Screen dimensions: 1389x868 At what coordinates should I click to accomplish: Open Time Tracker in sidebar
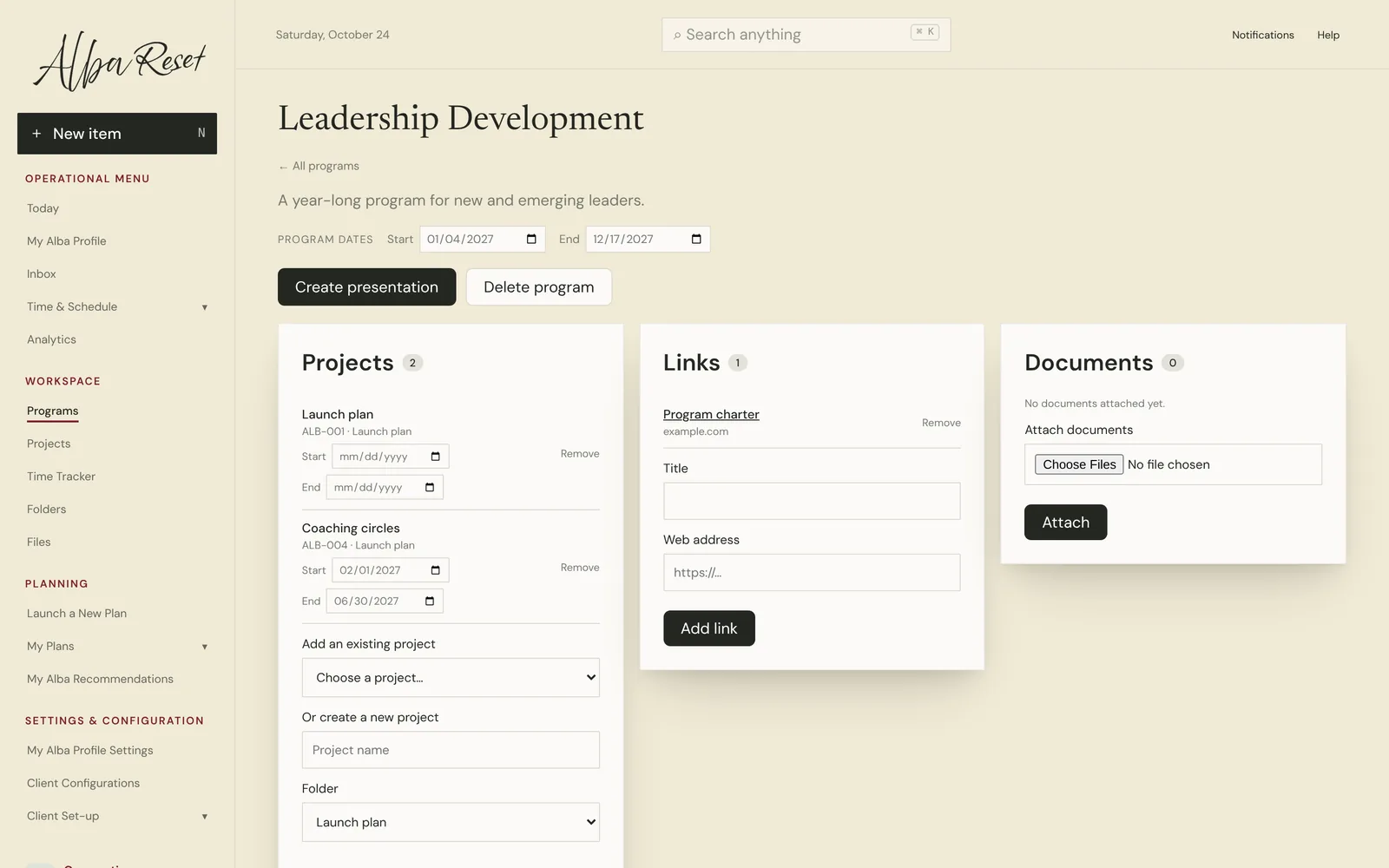coord(61,477)
